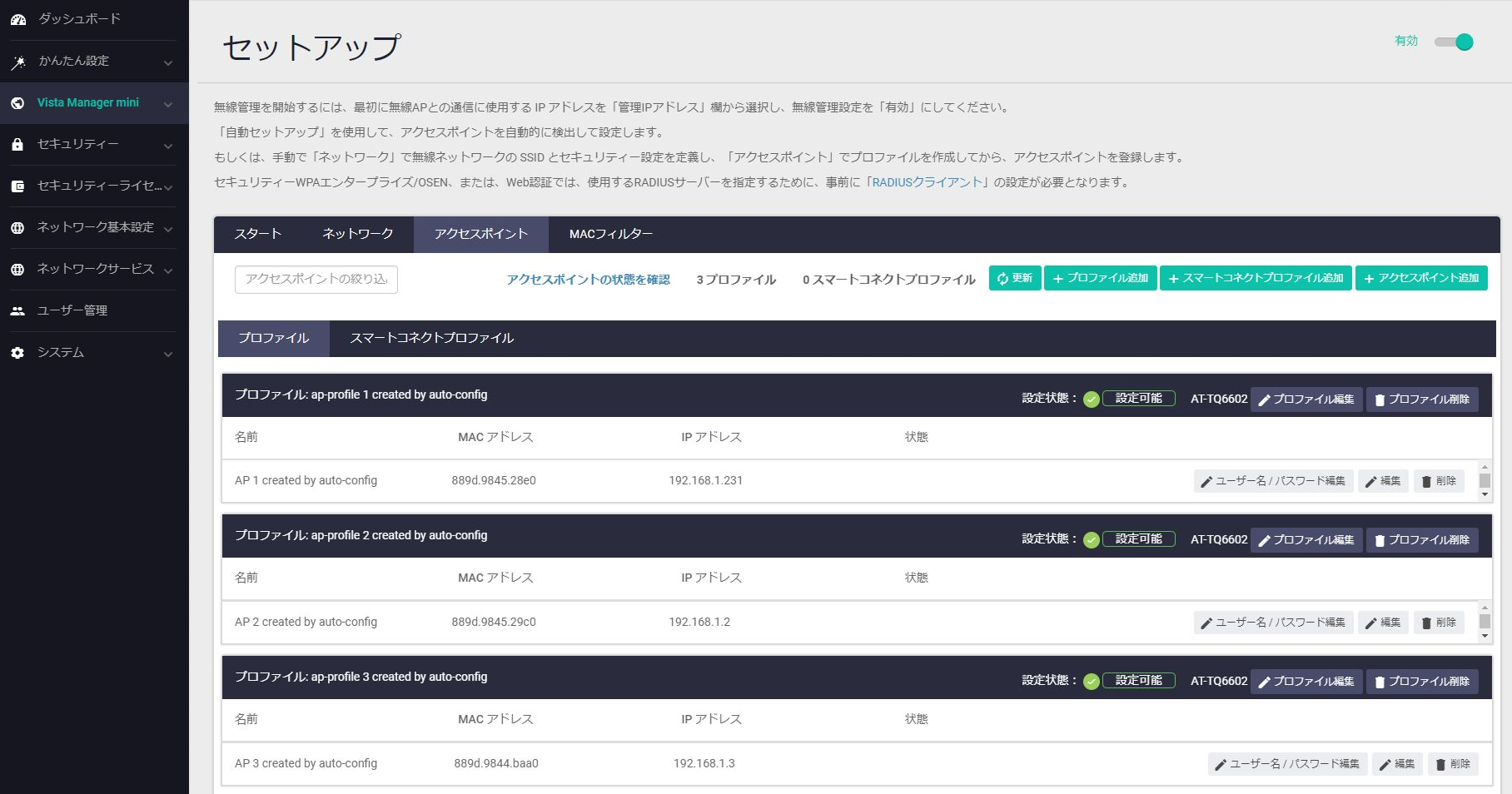The height and width of the screenshot is (794, 1512).
Task: Click the アクセスポイント追加 button
Action: click(1420, 279)
